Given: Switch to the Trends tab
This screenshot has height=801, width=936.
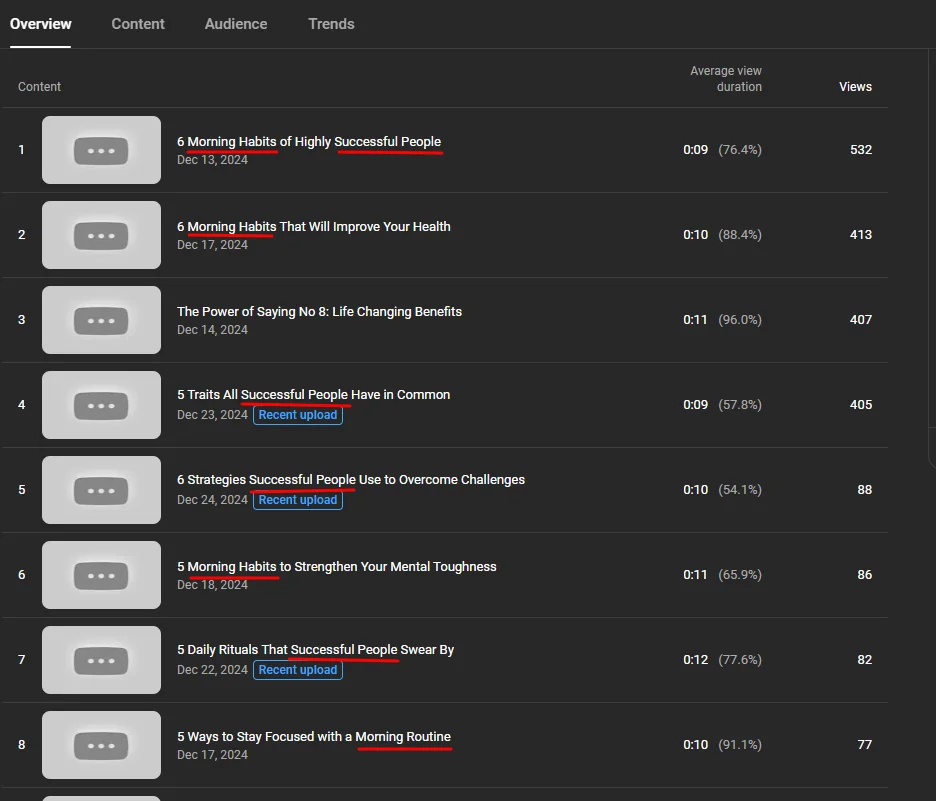Looking at the screenshot, I should tap(331, 24).
